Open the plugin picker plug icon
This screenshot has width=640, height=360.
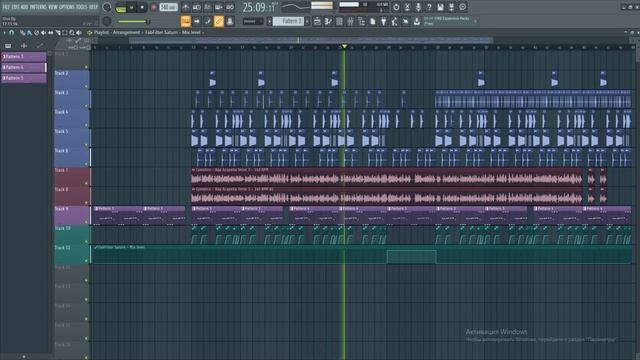pyautogui.click(x=383, y=22)
